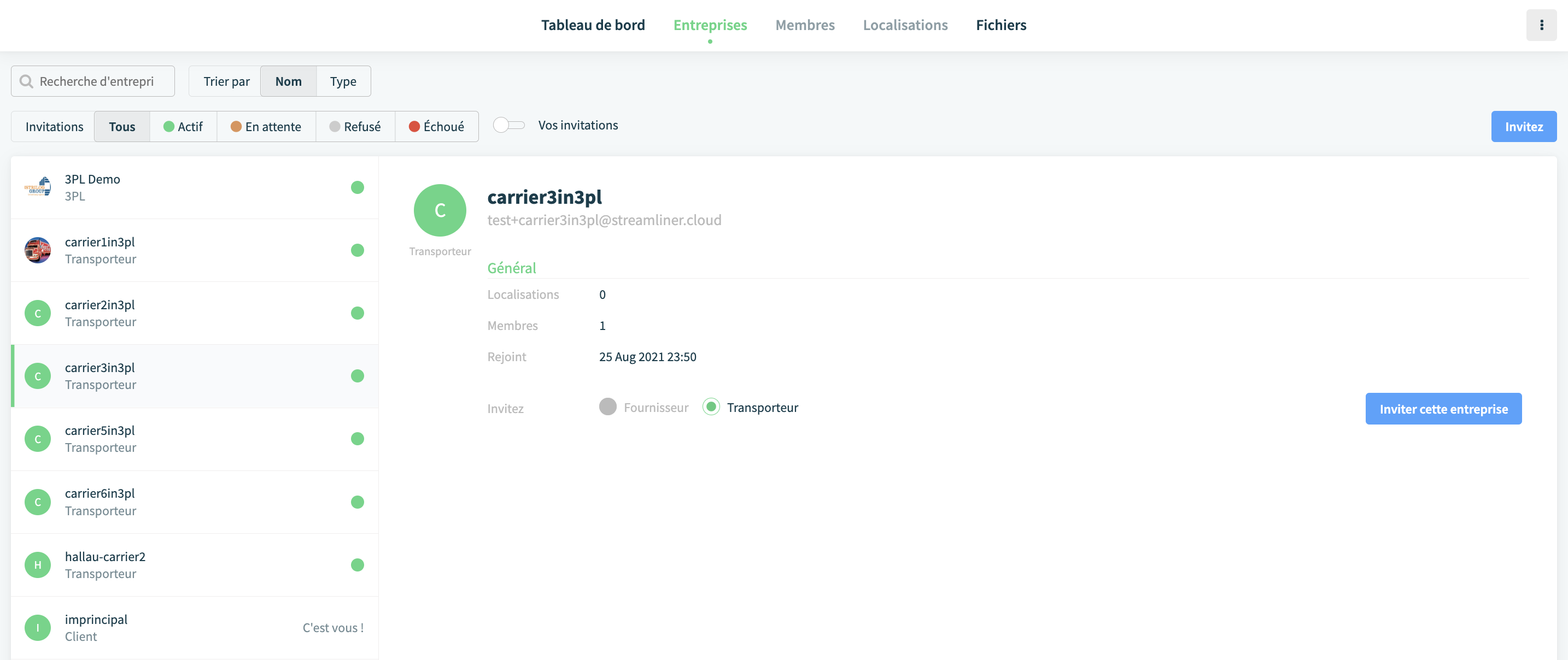Image resolution: width=1568 pixels, height=660 pixels.
Task: Go to the Membres tab
Action: pos(805,25)
